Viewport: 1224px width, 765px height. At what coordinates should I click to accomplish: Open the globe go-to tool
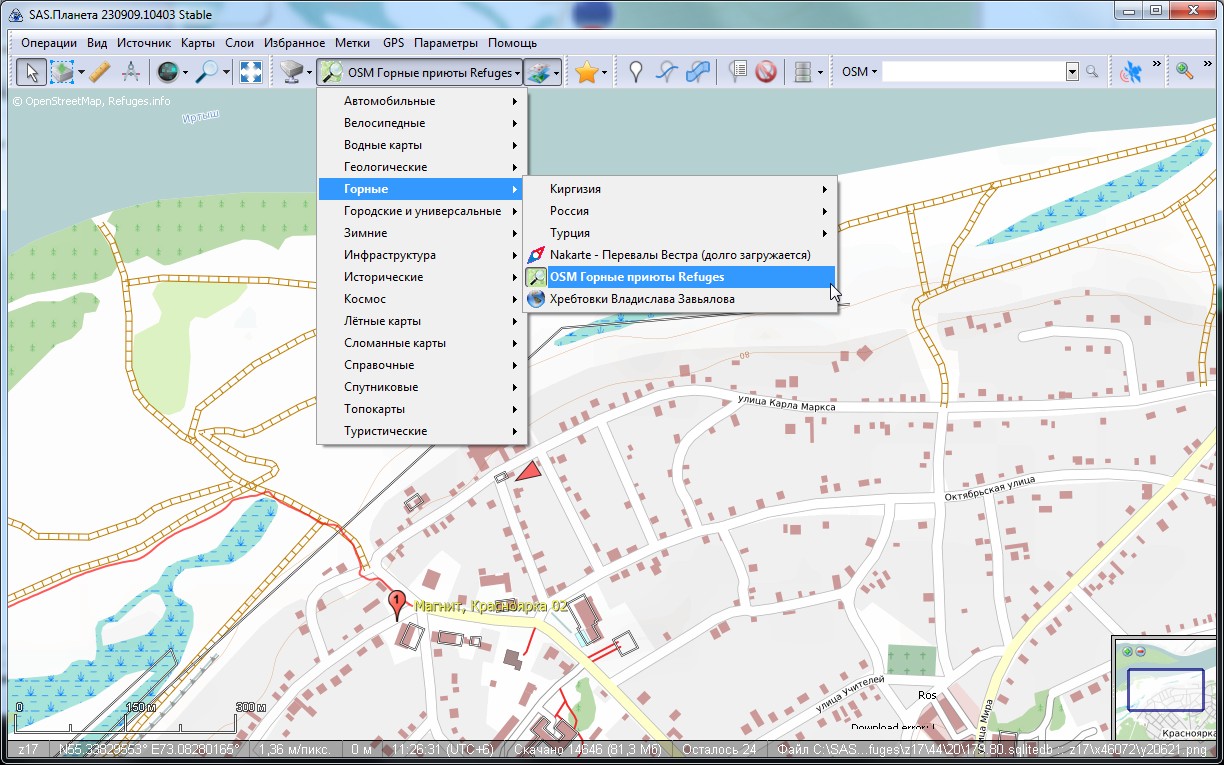(167, 71)
